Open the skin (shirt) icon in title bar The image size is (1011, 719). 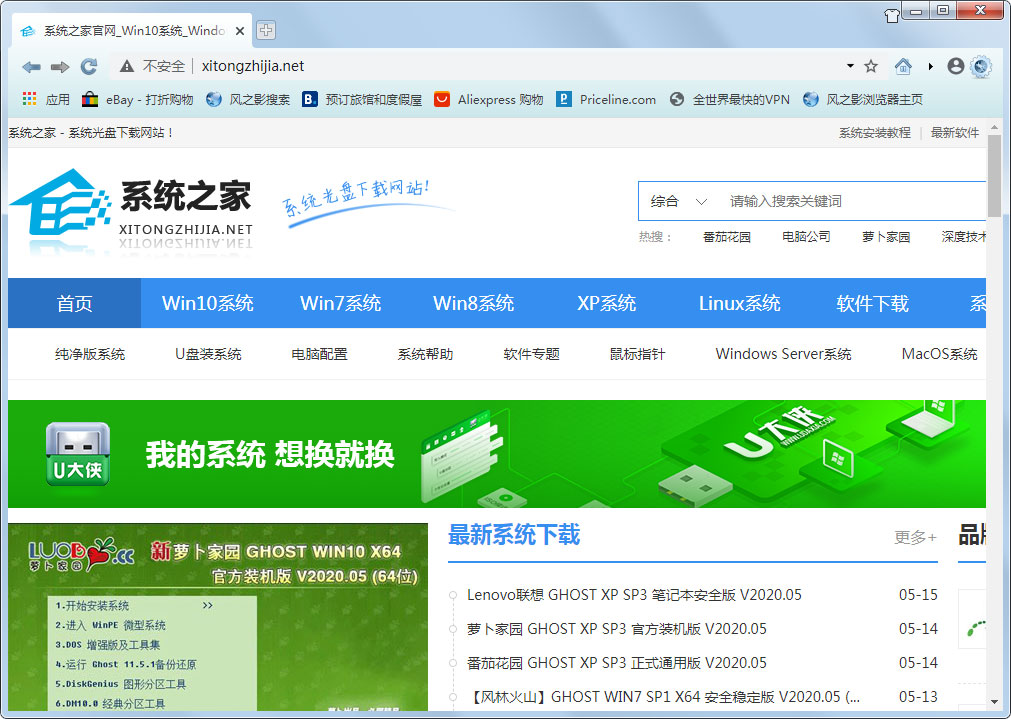tap(892, 14)
